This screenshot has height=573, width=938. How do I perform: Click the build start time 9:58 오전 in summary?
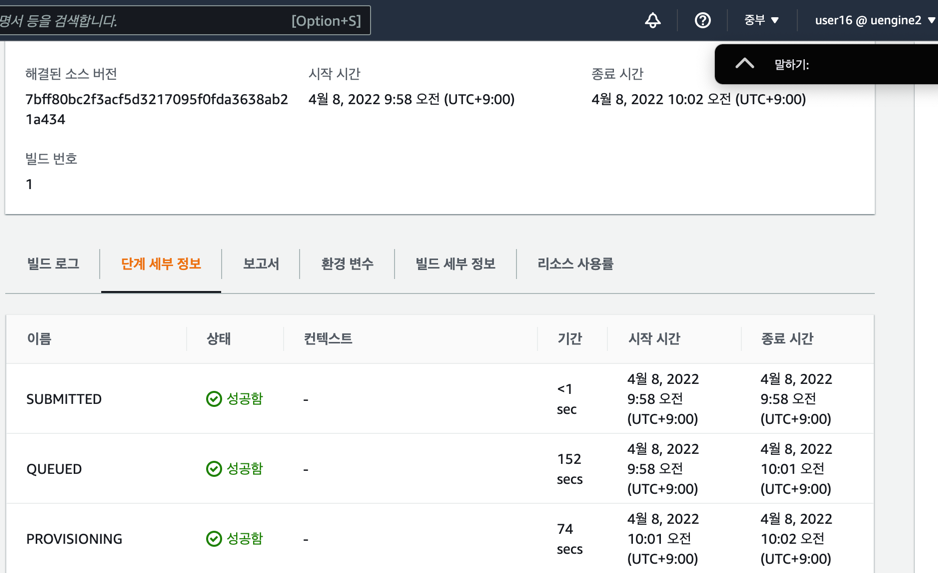click(x=411, y=99)
